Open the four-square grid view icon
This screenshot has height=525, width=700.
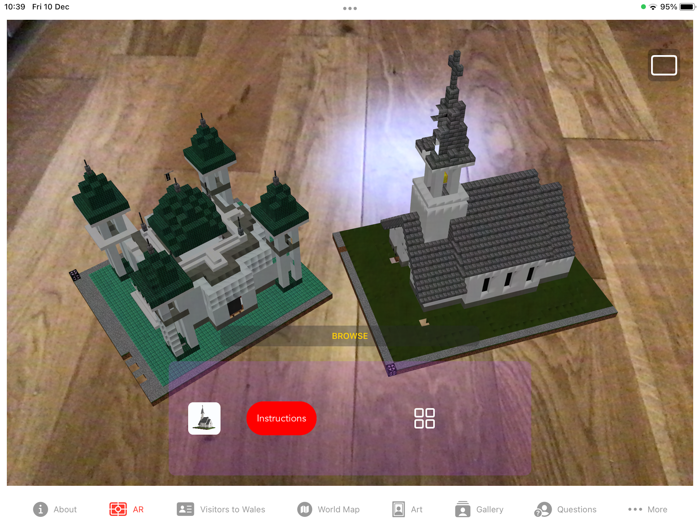pos(425,418)
